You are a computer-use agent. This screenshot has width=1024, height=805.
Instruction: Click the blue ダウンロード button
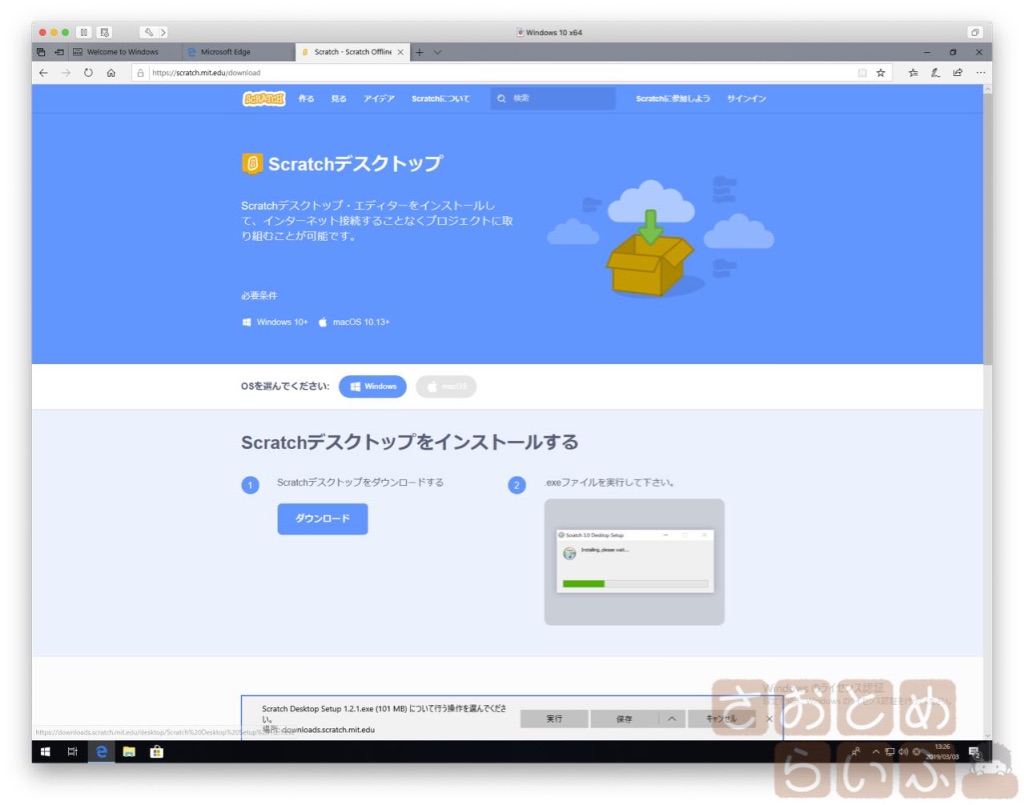(323, 518)
